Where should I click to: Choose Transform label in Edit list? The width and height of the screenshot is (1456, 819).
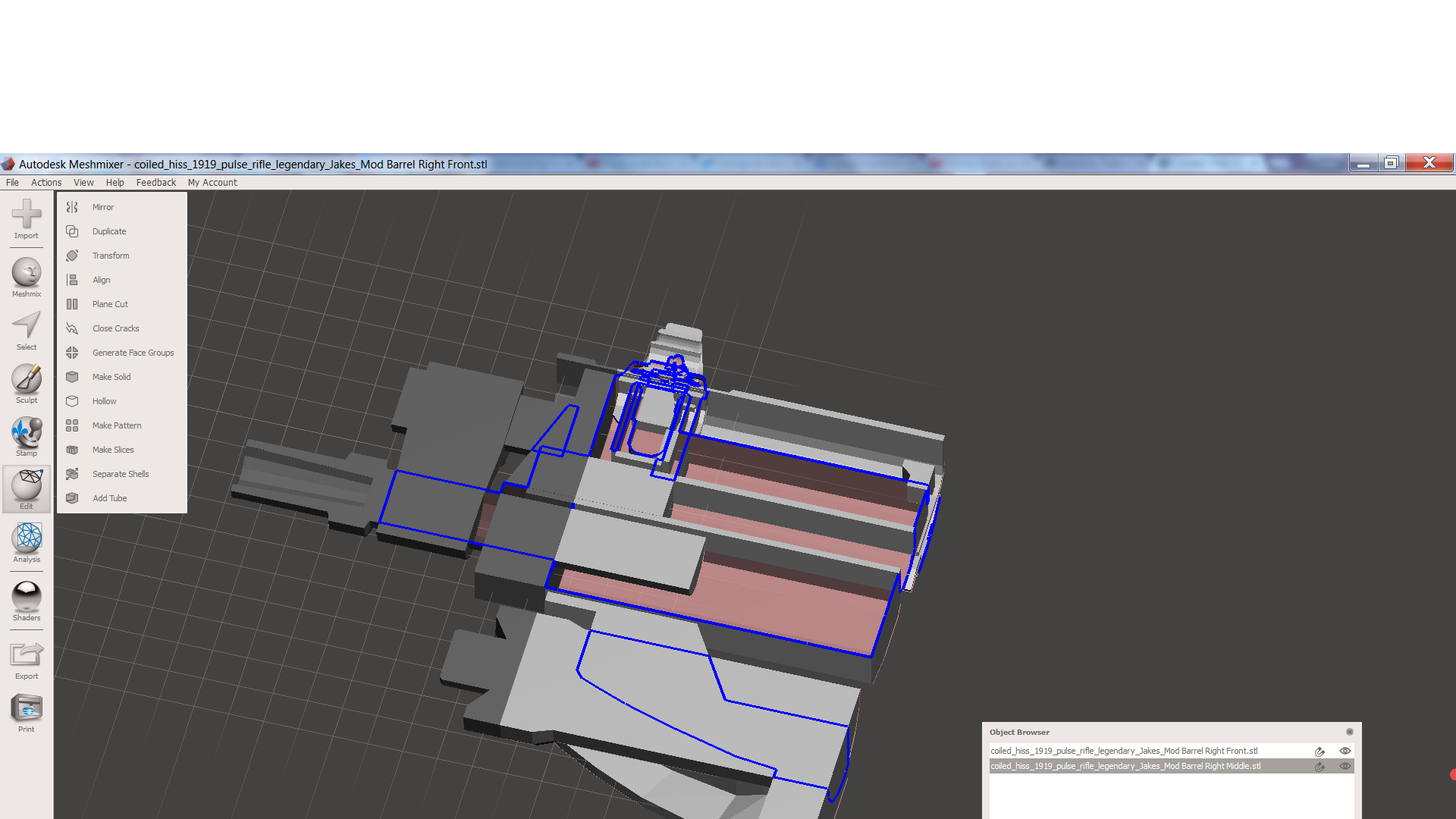point(111,256)
